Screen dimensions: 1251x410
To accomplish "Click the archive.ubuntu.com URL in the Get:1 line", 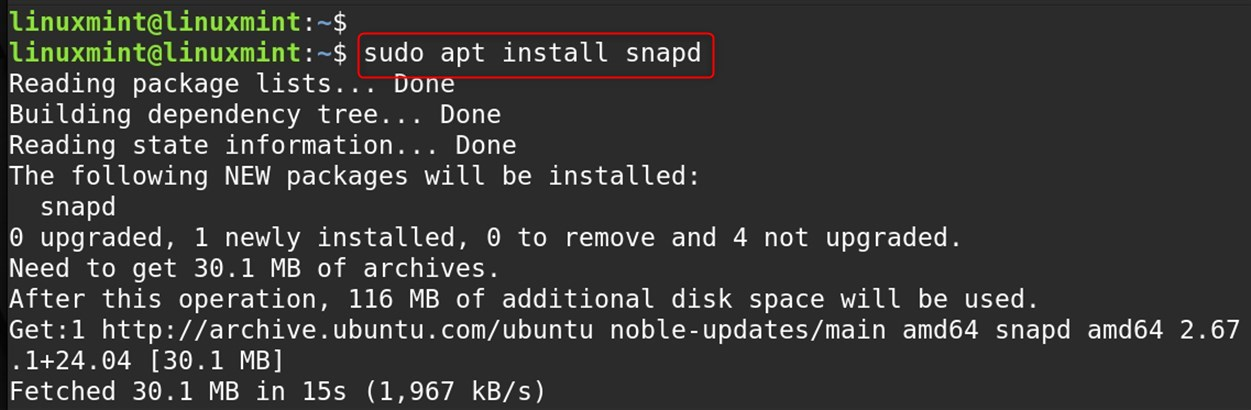I will pos(349,330).
